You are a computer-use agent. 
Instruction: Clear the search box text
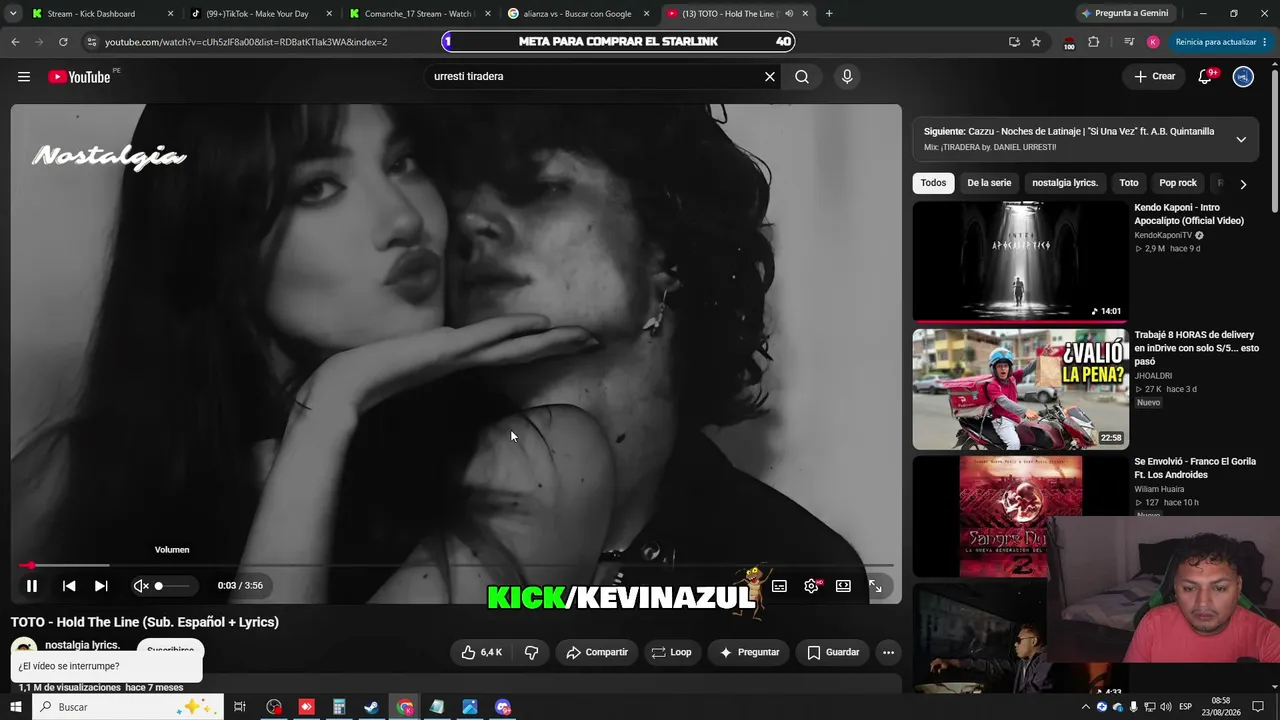pyautogui.click(x=770, y=77)
